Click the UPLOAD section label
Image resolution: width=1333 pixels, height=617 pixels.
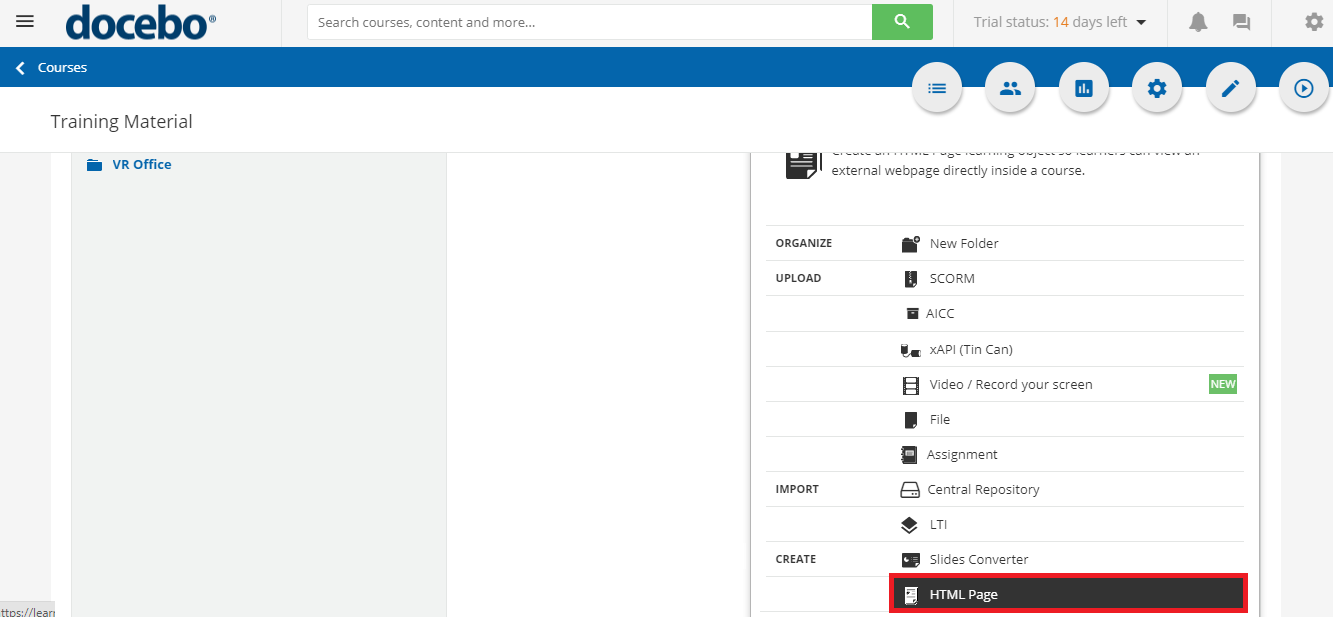798,278
